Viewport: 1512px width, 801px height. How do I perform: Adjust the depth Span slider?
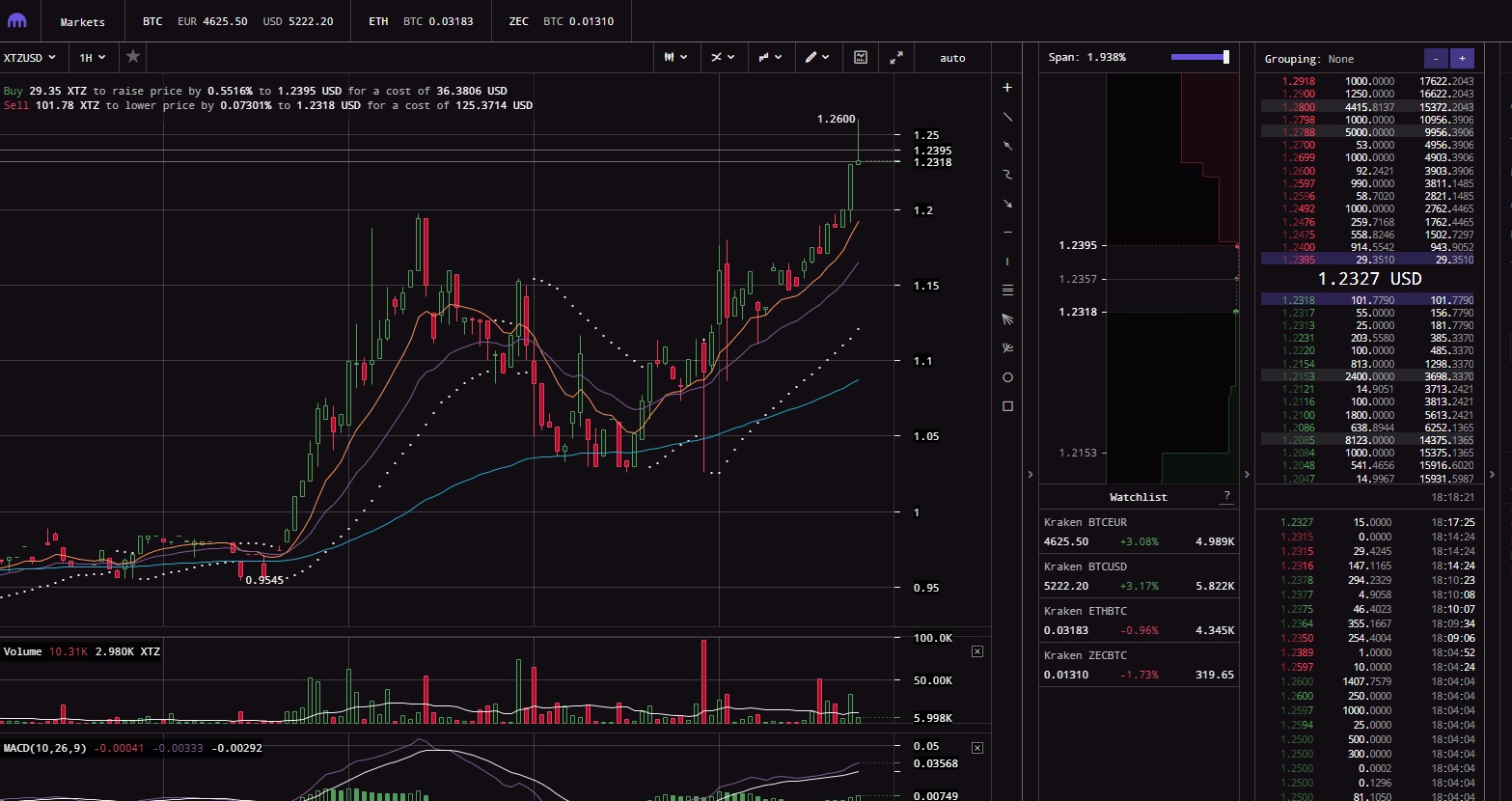click(1200, 57)
